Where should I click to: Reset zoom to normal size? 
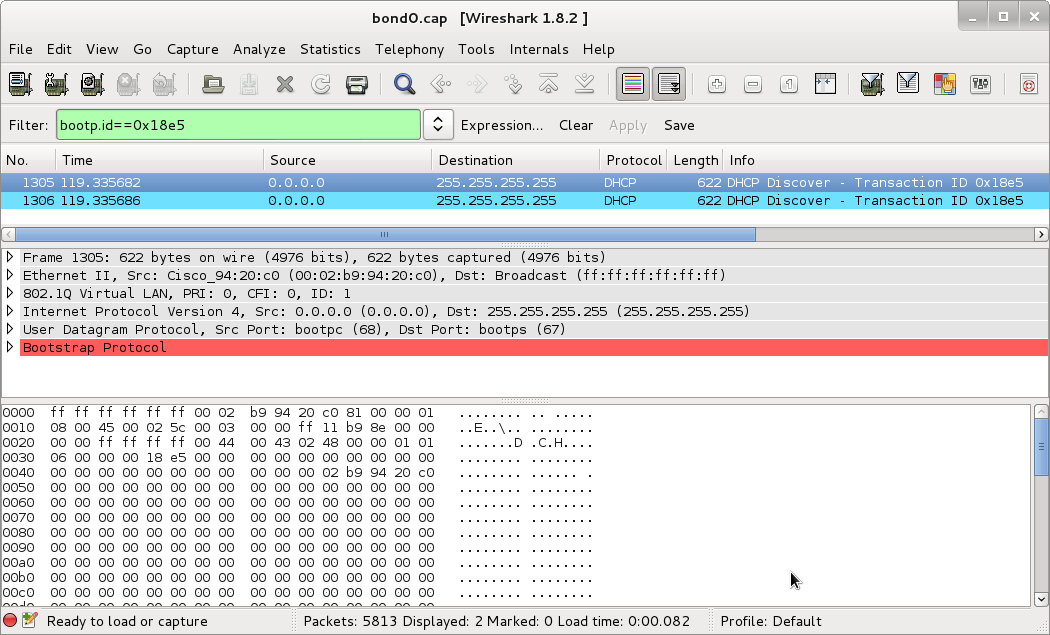790,84
